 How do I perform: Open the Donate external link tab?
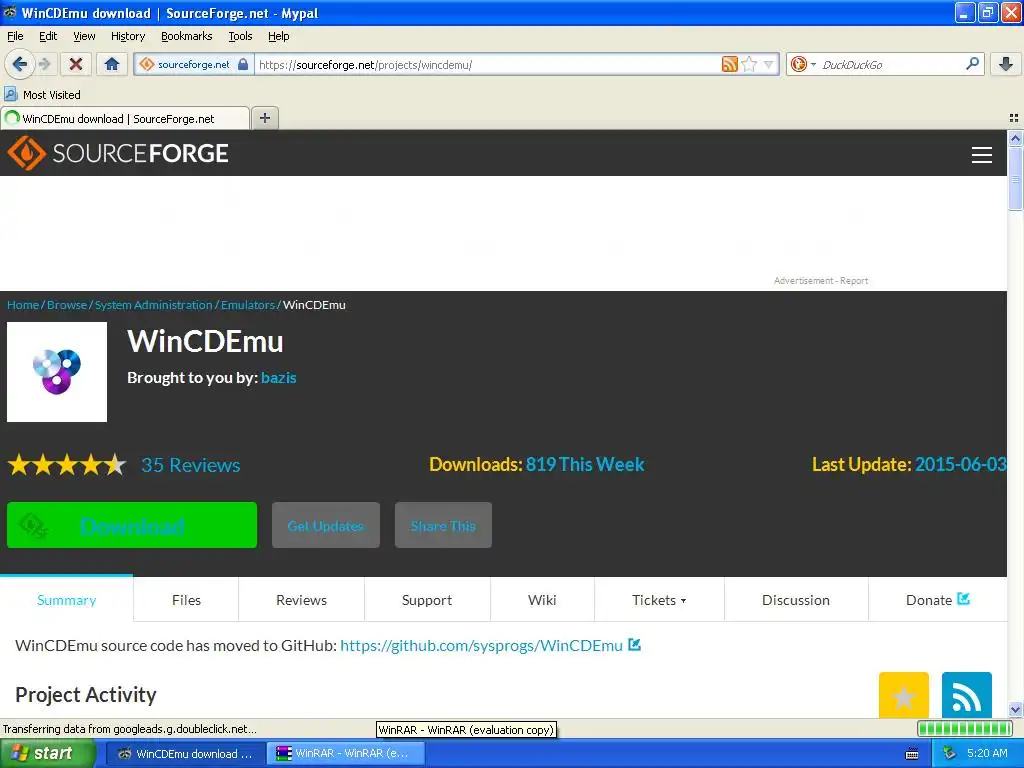pos(938,600)
